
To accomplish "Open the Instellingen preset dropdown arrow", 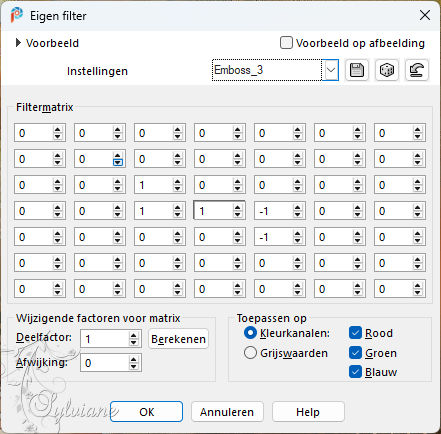I will click(331, 70).
